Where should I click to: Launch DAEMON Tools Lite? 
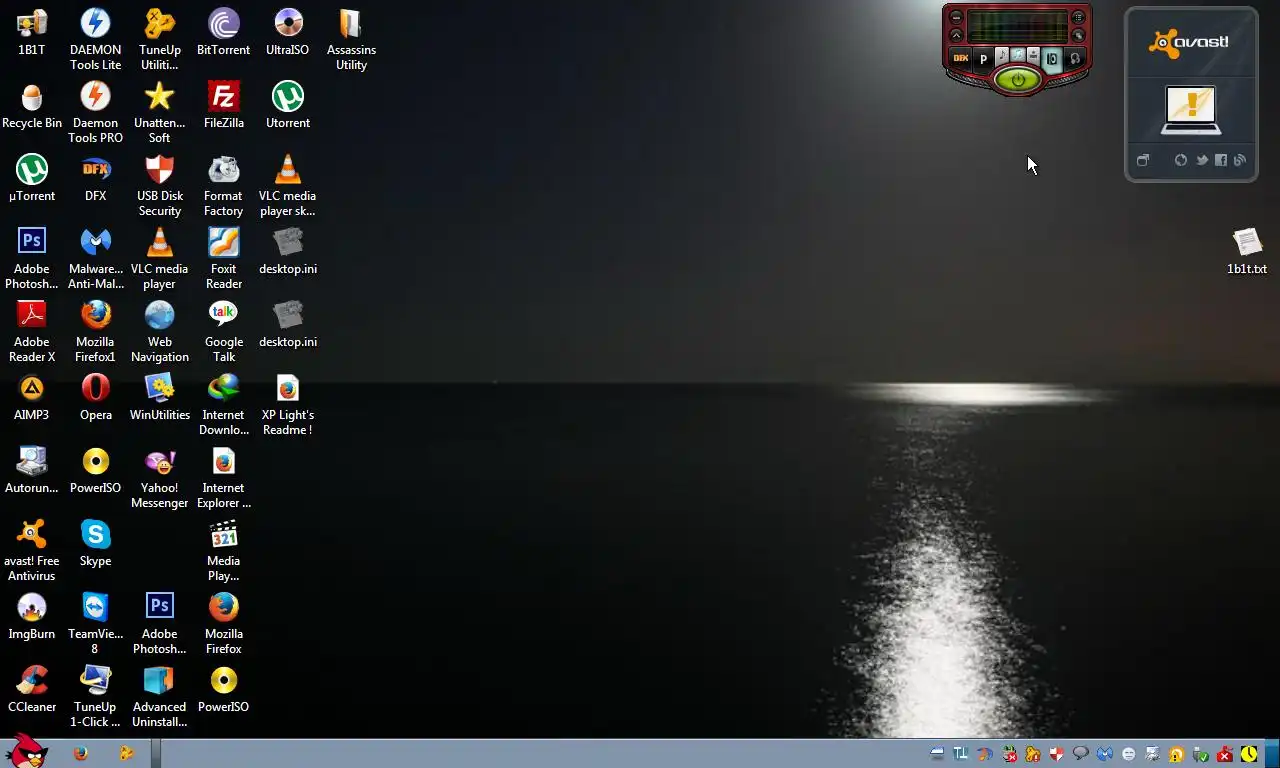click(x=96, y=39)
